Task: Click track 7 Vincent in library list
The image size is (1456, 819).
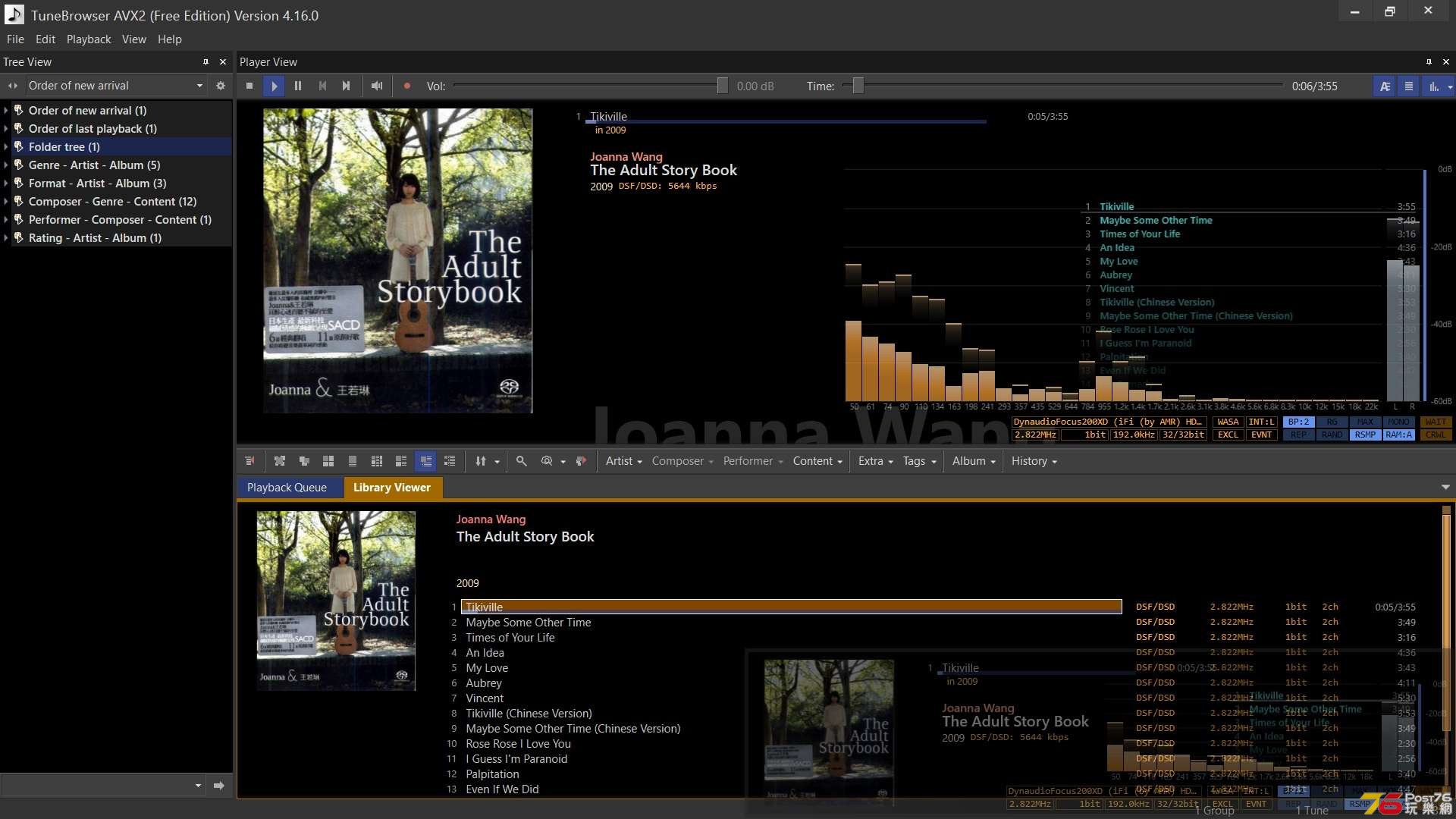Action: coord(485,698)
